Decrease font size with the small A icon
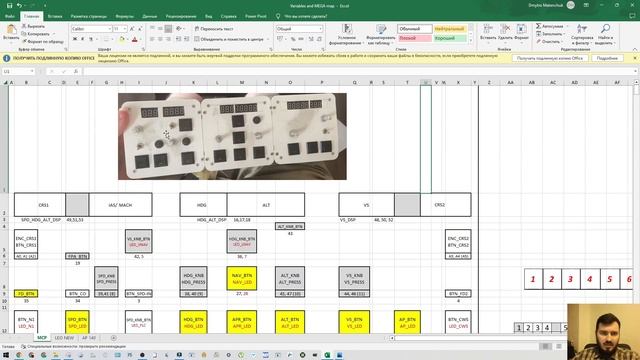 click(140, 29)
